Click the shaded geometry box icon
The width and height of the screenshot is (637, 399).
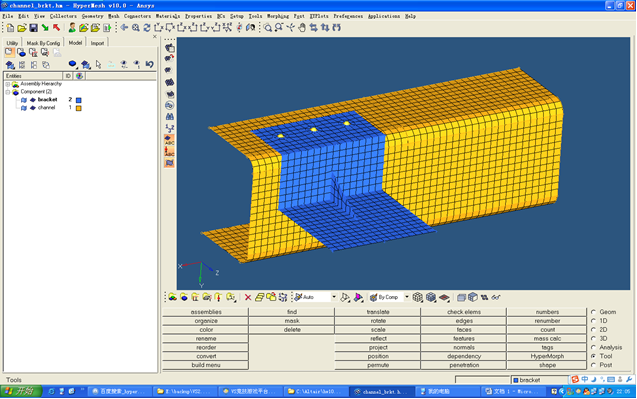coord(461,297)
